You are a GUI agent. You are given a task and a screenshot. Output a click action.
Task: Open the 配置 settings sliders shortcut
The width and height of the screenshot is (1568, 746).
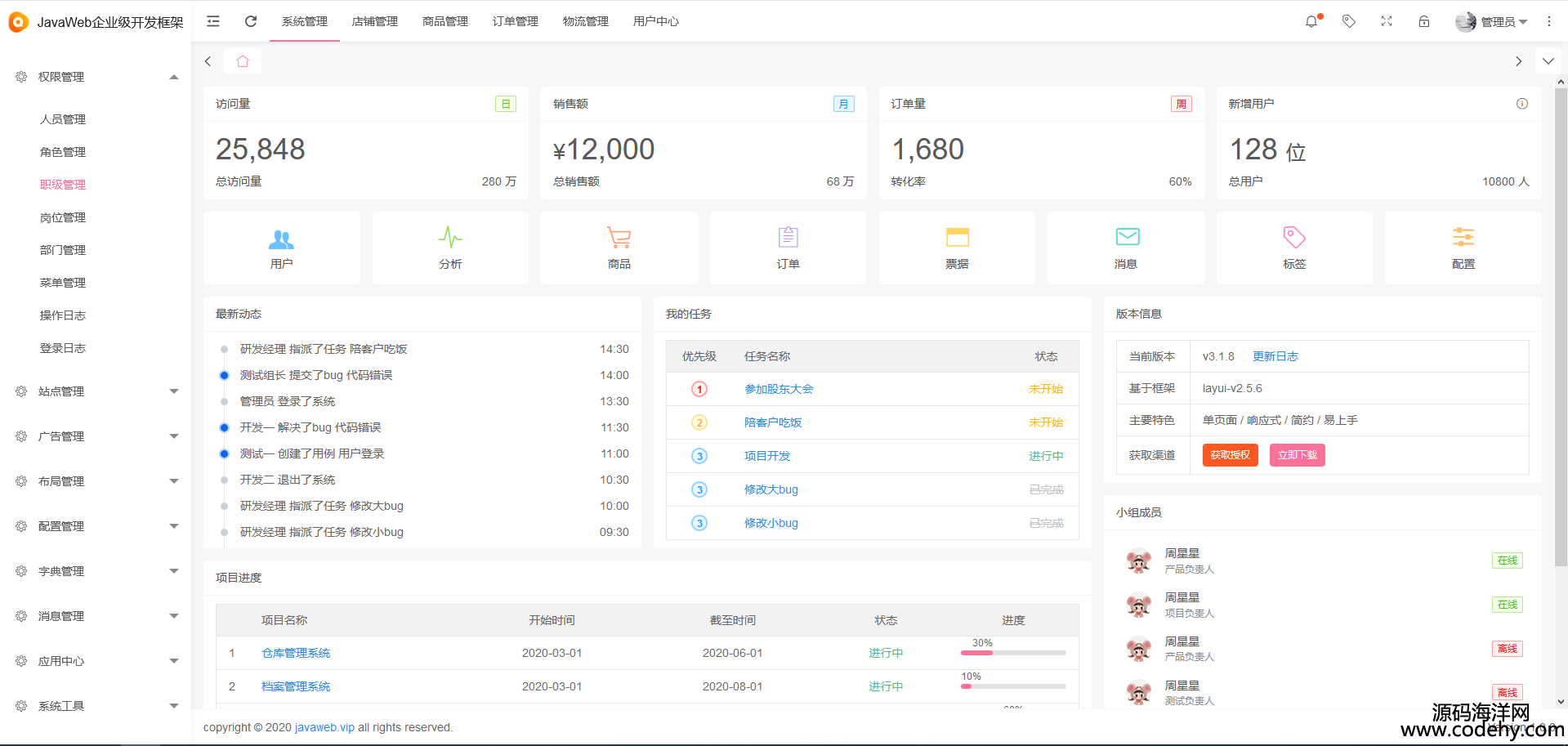(1463, 238)
